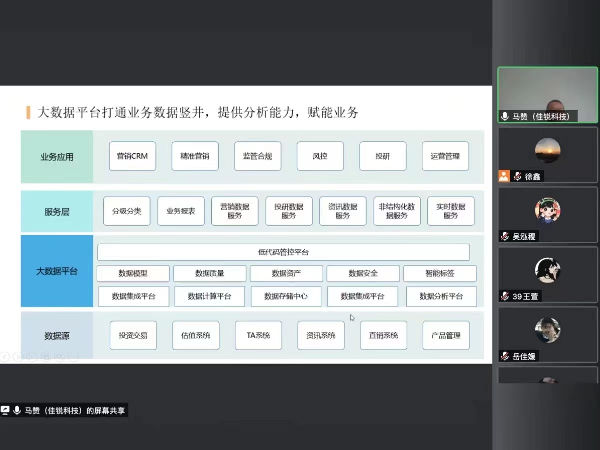The height and width of the screenshot is (450, 600).
Task: Click the 大数据平台 blue label
Action: (x=57, y=272)
